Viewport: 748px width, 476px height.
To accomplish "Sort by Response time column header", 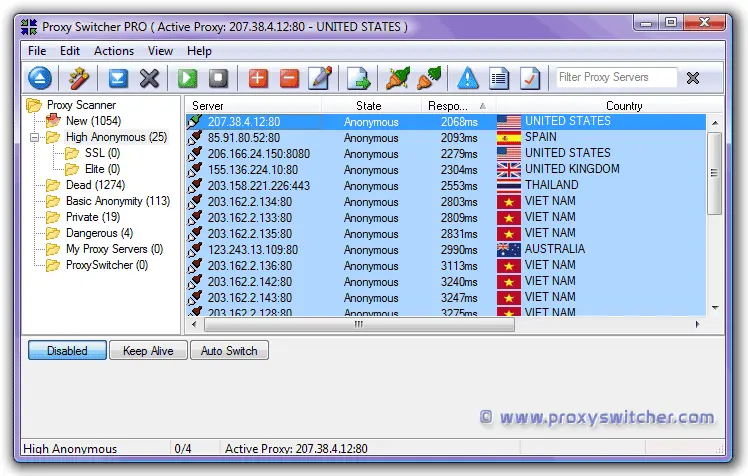I will pyautogui.click(x=458, y=105).
